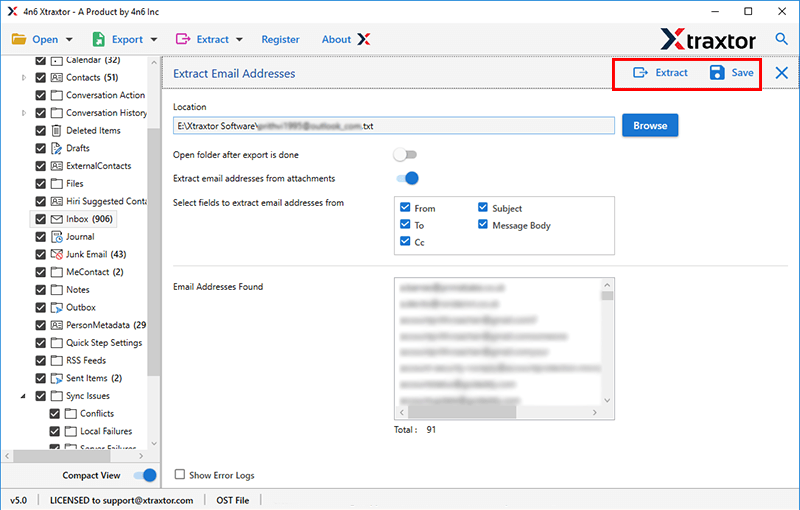Open the Extract dropdown arrow
Viewport: 800px width, 510px height.
[x=239, y=40]
